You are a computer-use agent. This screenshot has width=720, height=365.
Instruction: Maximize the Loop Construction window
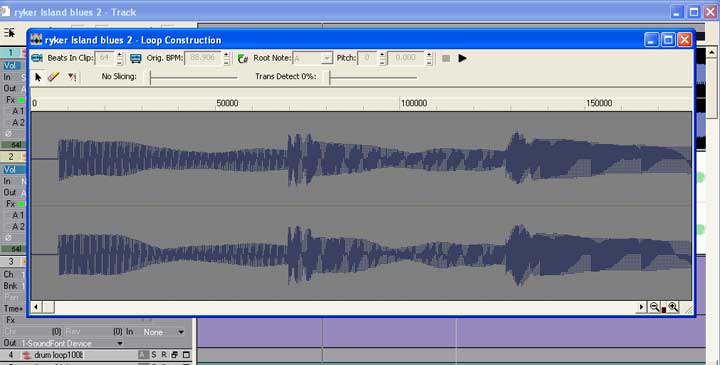(668, 40)
